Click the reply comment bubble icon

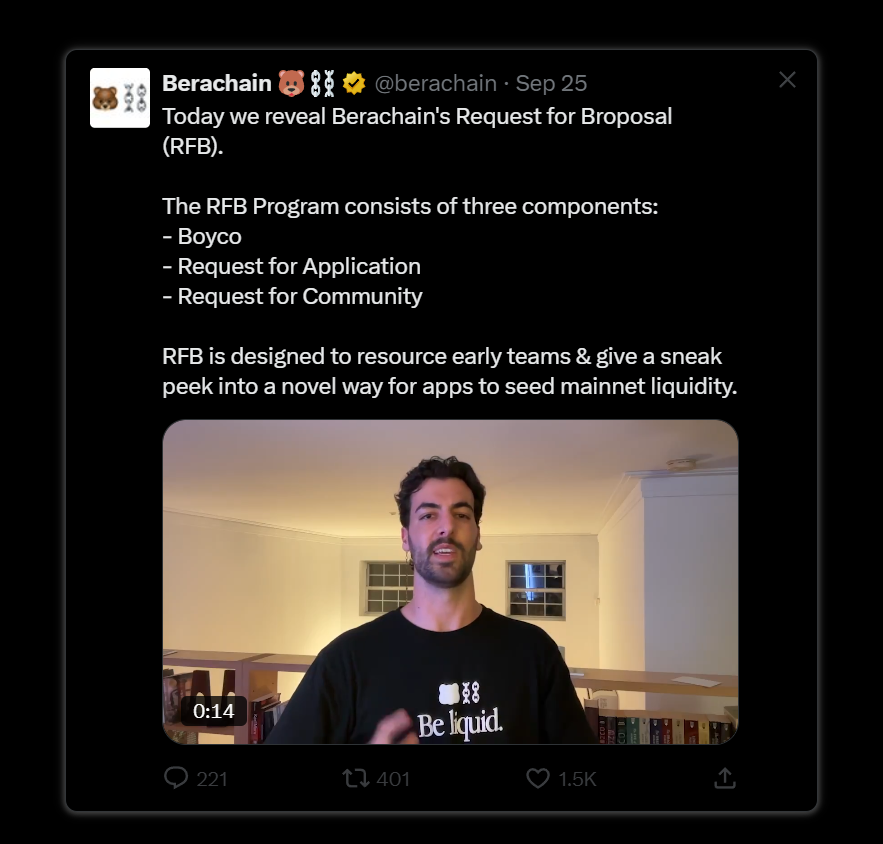point(176,778)
